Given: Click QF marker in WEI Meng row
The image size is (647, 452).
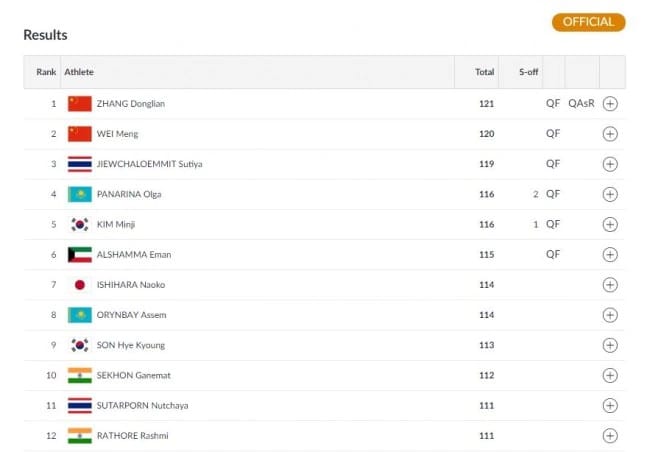Looking at the screenshot, I should 553,133.
